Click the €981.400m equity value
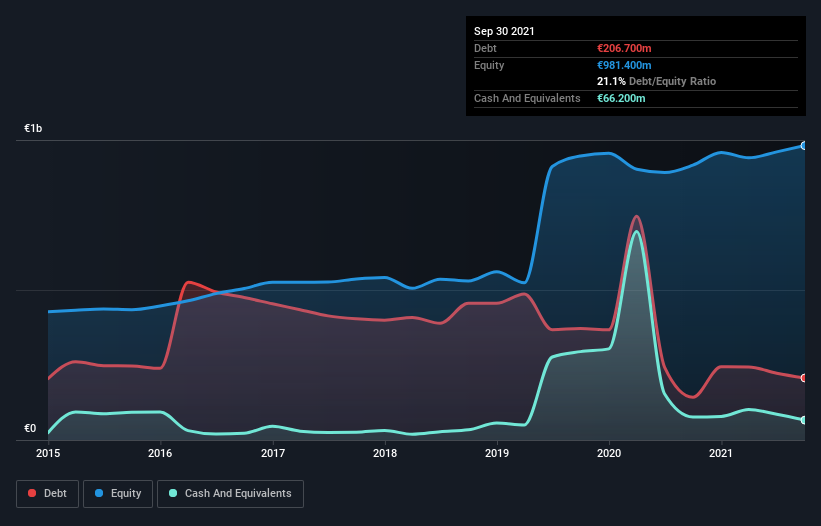 pyautogui.click(x=624, y=65)
